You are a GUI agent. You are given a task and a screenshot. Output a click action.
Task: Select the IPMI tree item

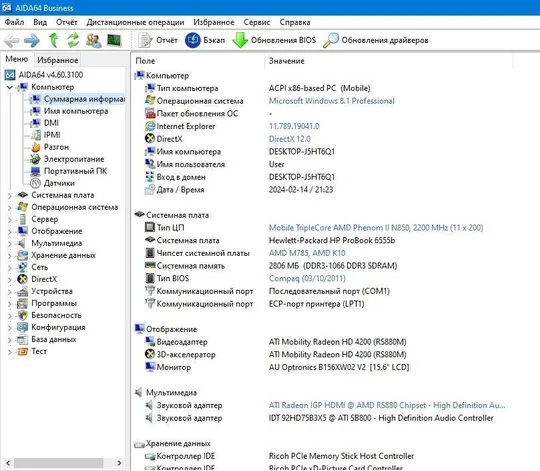[x=52, y=135]
